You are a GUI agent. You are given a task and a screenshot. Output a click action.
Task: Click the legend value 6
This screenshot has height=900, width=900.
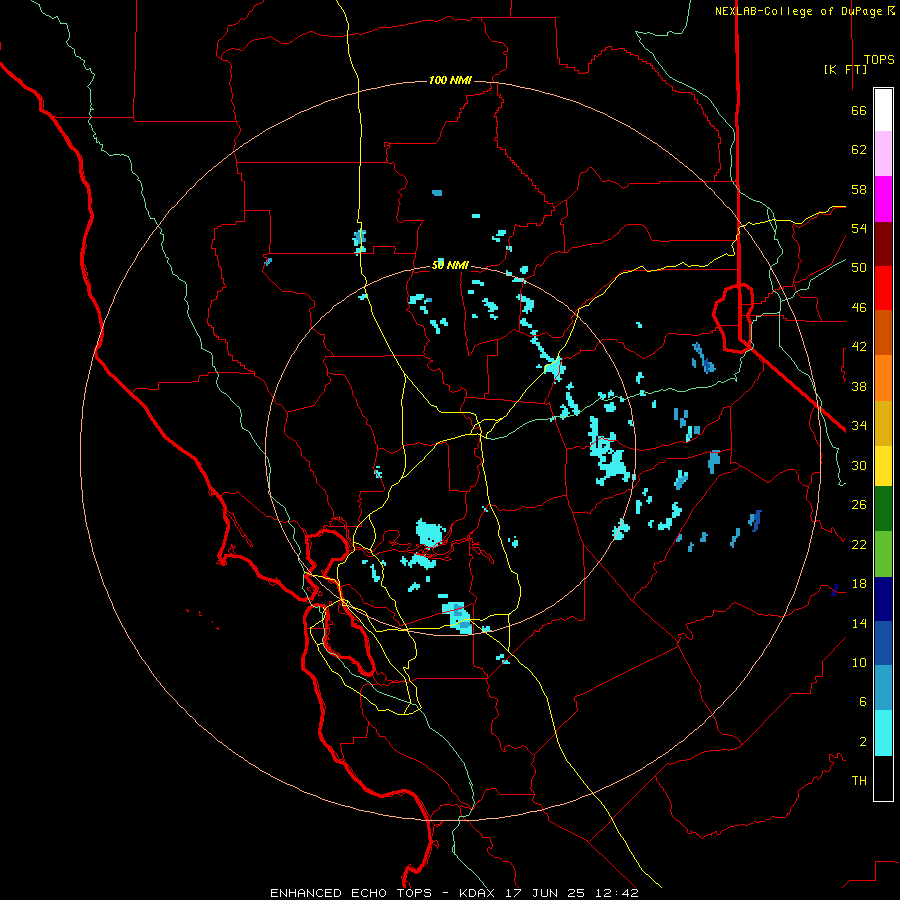[x=863, y=702]
